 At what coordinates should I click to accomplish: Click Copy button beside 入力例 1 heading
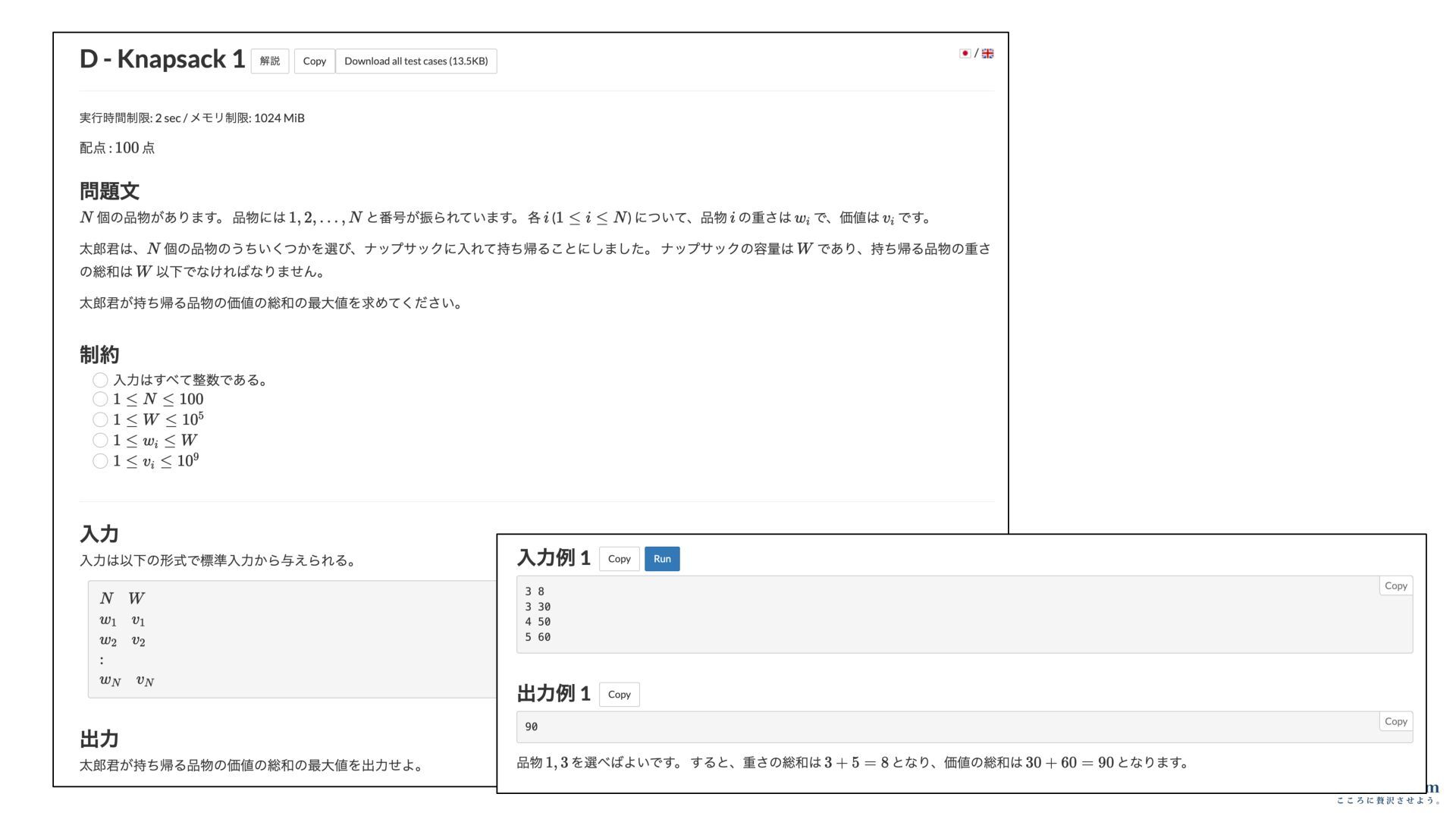(x=619, y=559)
